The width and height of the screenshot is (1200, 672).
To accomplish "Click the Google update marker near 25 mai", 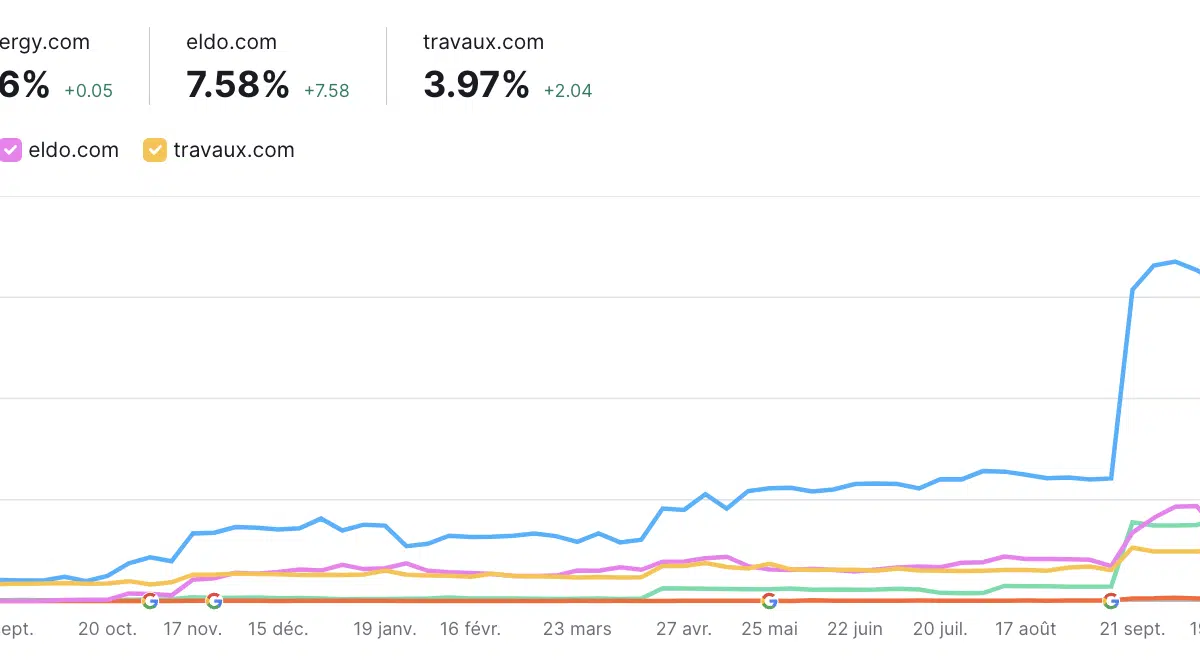I will pyautogui.click(x=769, y=601).
